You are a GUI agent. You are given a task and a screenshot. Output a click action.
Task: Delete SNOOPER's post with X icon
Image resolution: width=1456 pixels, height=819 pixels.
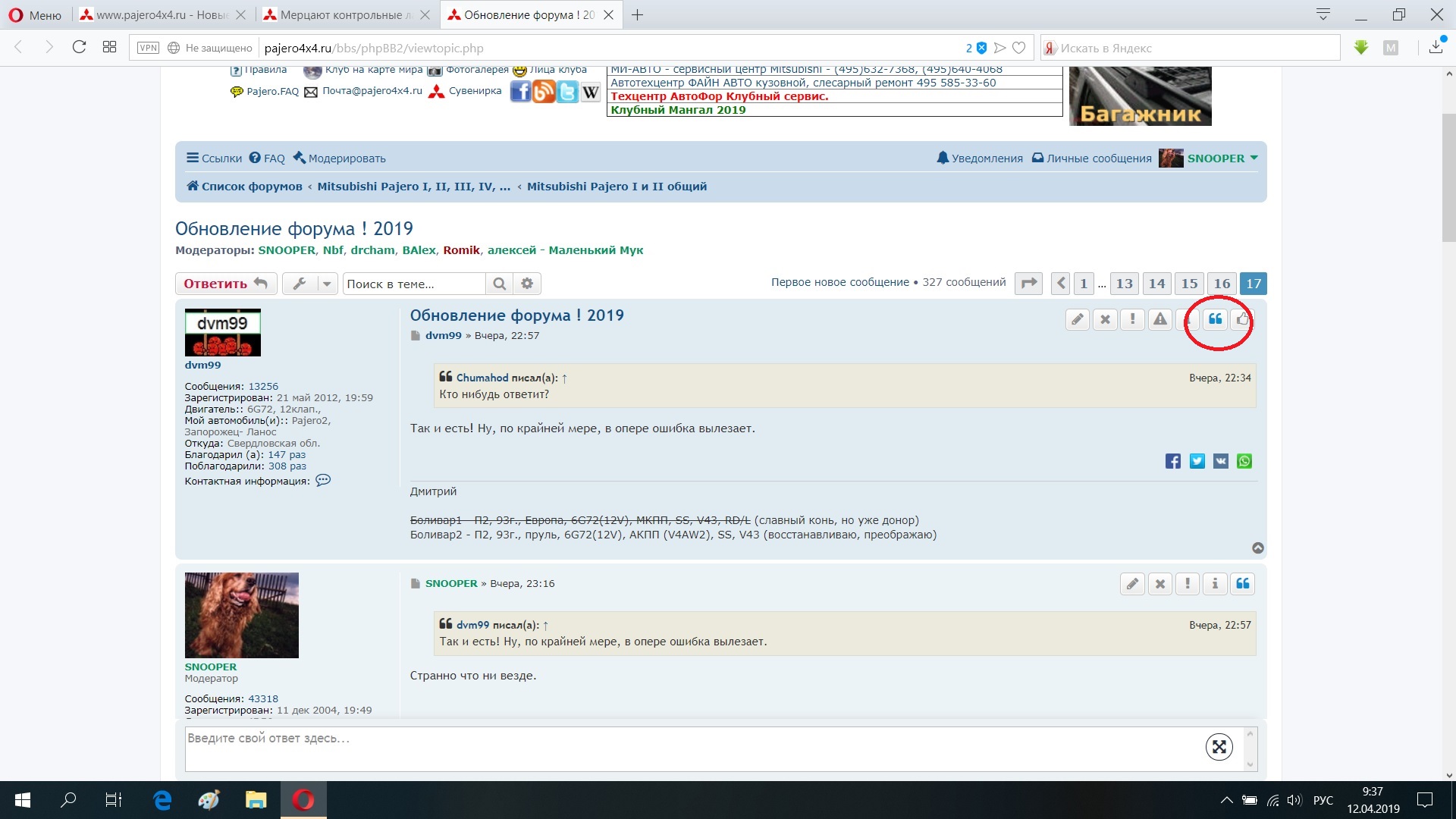(x=1159, y=584)
